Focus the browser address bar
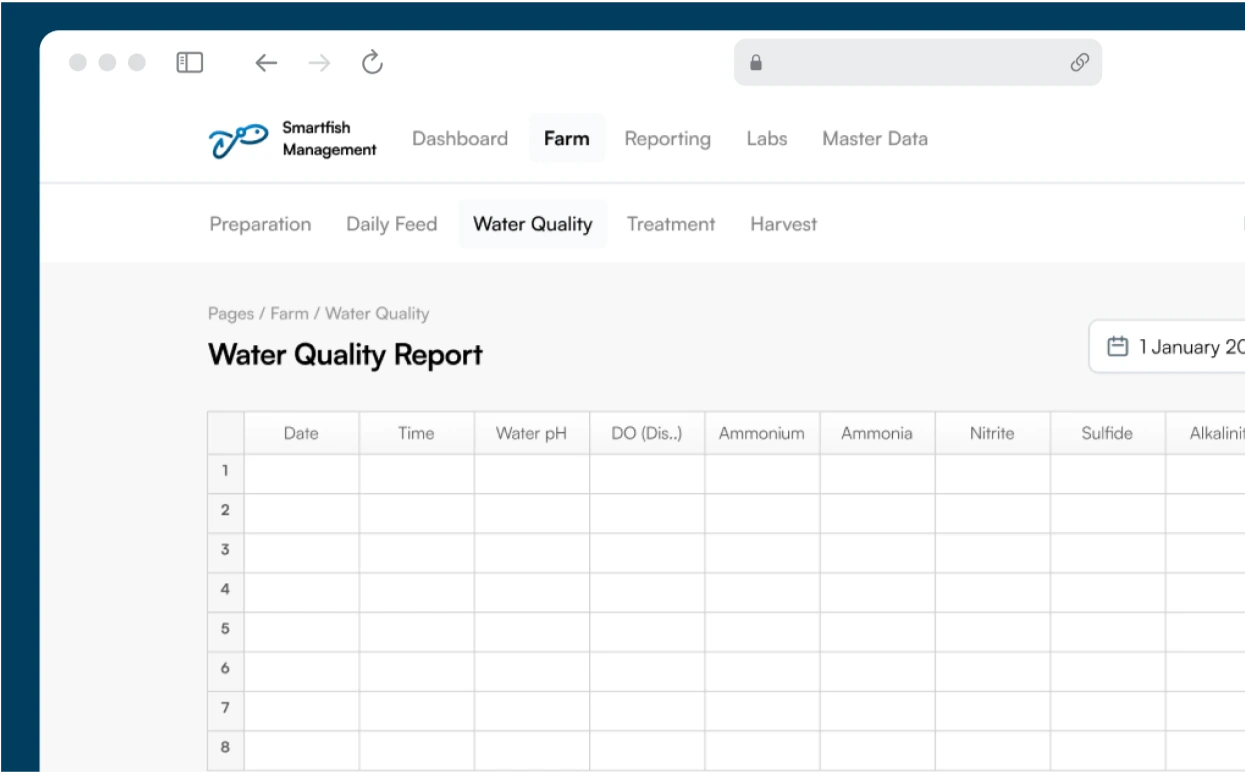 tap(918, 62)
